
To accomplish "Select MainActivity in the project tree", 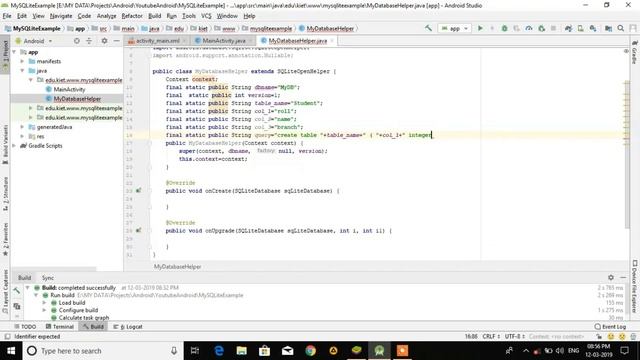I will coord(69,89).
